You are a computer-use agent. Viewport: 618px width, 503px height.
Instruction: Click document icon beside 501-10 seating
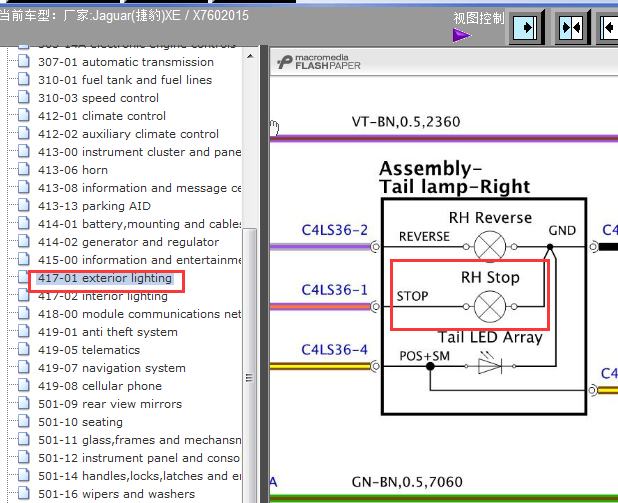pos(24,421)
